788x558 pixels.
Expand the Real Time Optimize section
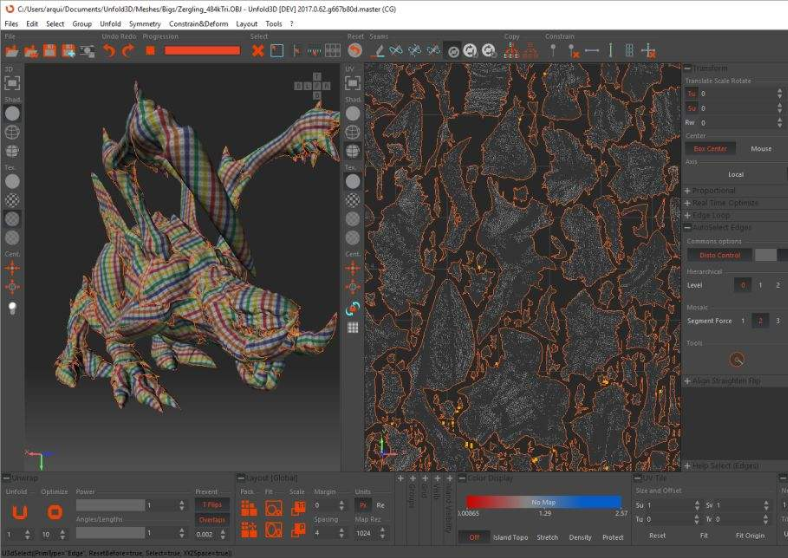click(687, 203)
